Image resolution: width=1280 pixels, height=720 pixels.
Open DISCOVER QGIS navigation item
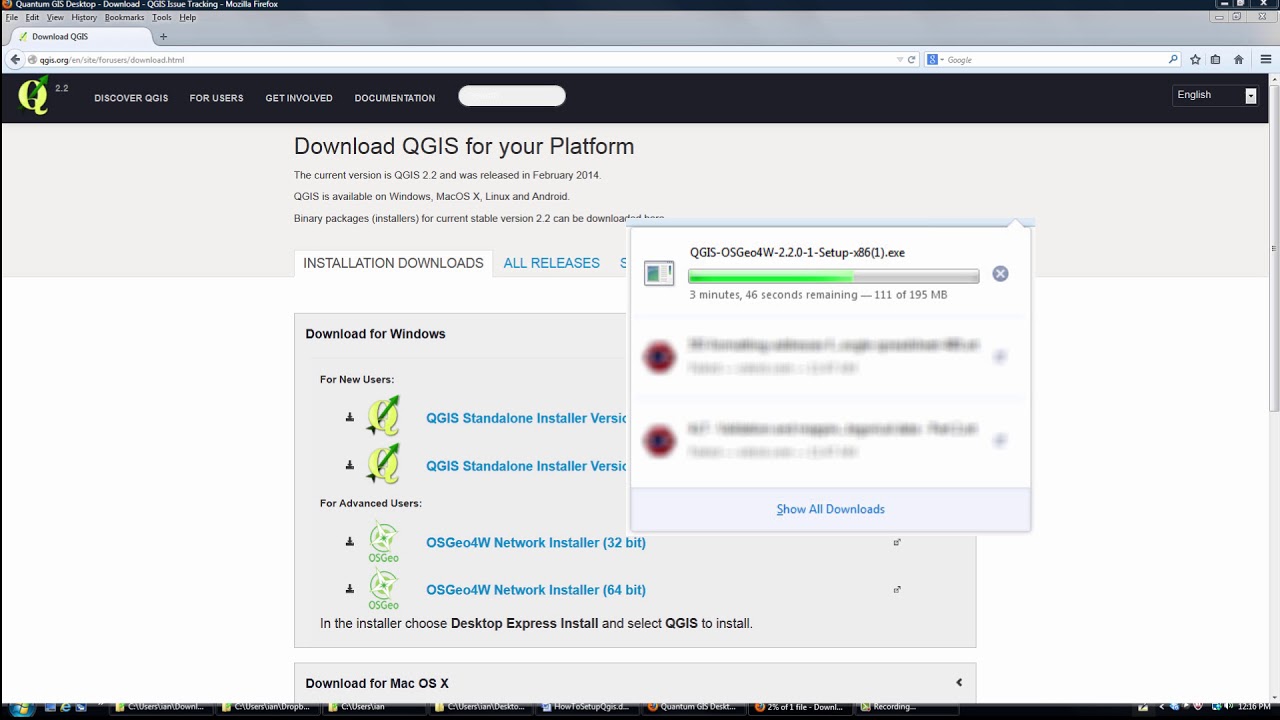tap(131, 98)
